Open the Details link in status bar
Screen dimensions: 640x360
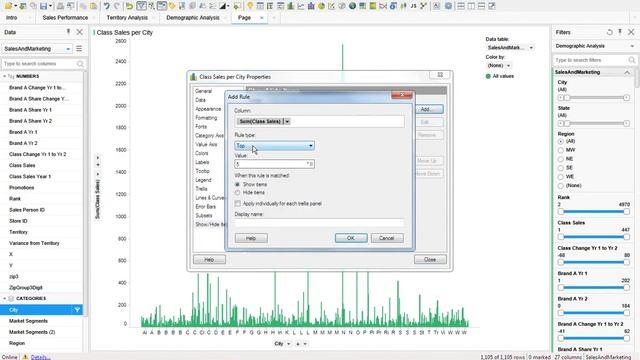pos(40,357)
